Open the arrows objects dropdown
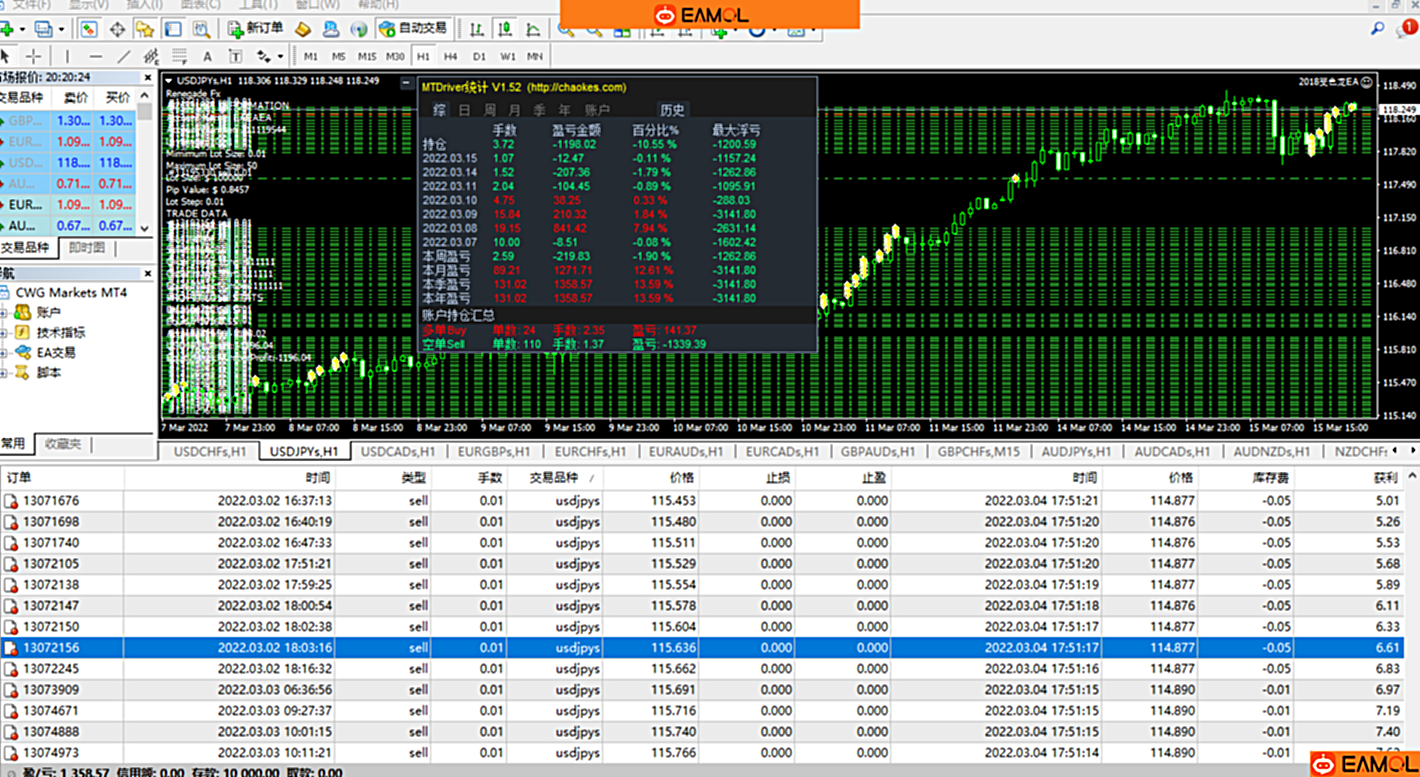The image size is (1420, 777). click(x=281, y=56)
